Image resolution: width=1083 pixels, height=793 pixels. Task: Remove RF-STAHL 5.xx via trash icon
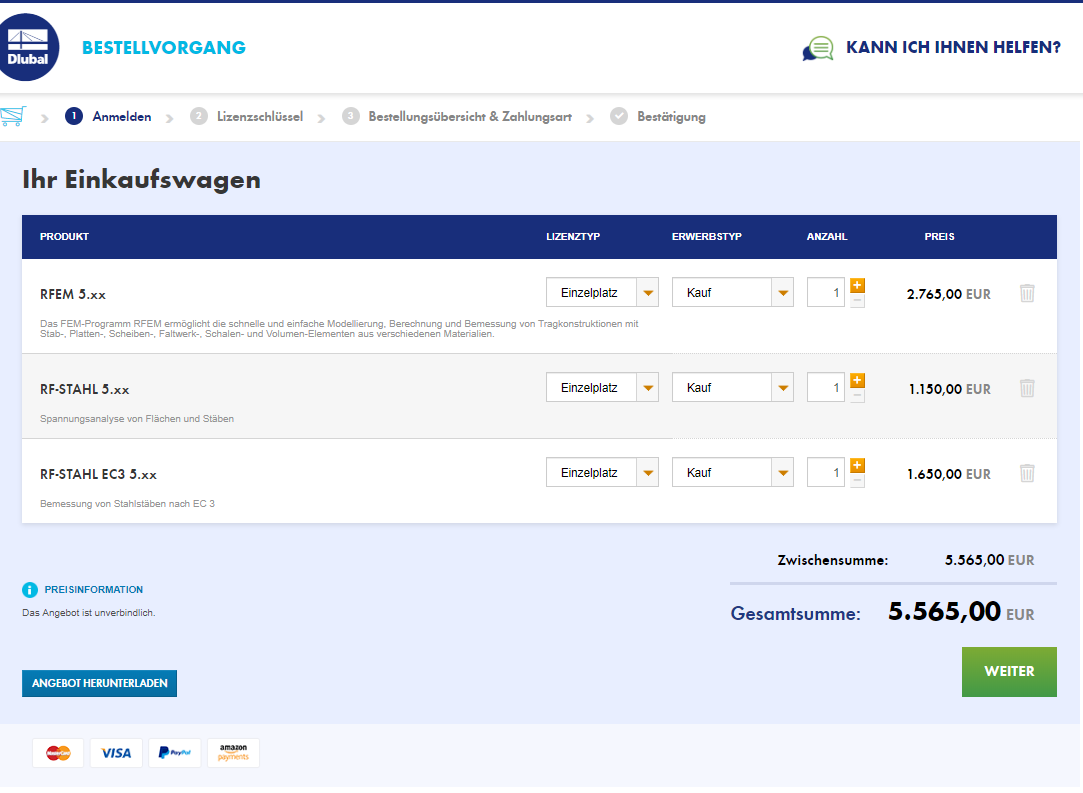click(x=1027, y=387)
